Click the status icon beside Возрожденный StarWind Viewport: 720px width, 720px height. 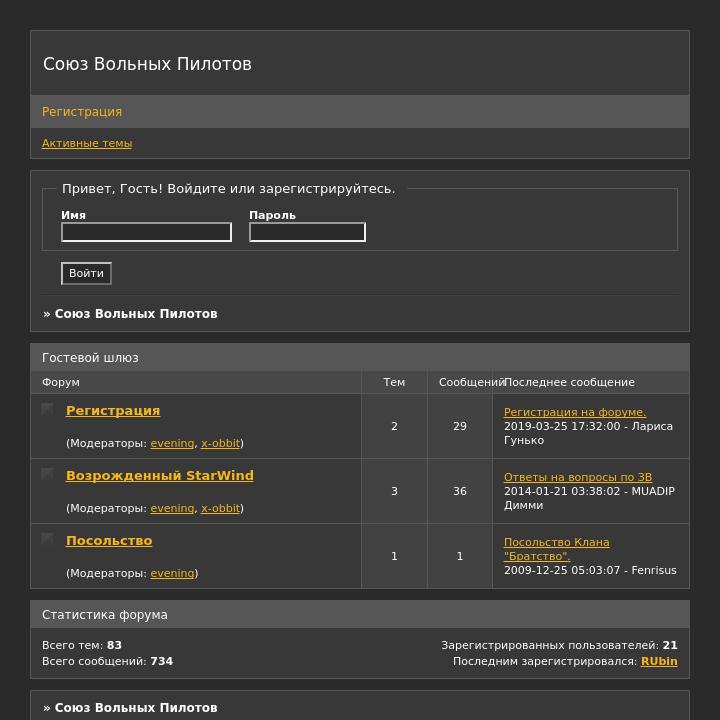click(47, 473)
